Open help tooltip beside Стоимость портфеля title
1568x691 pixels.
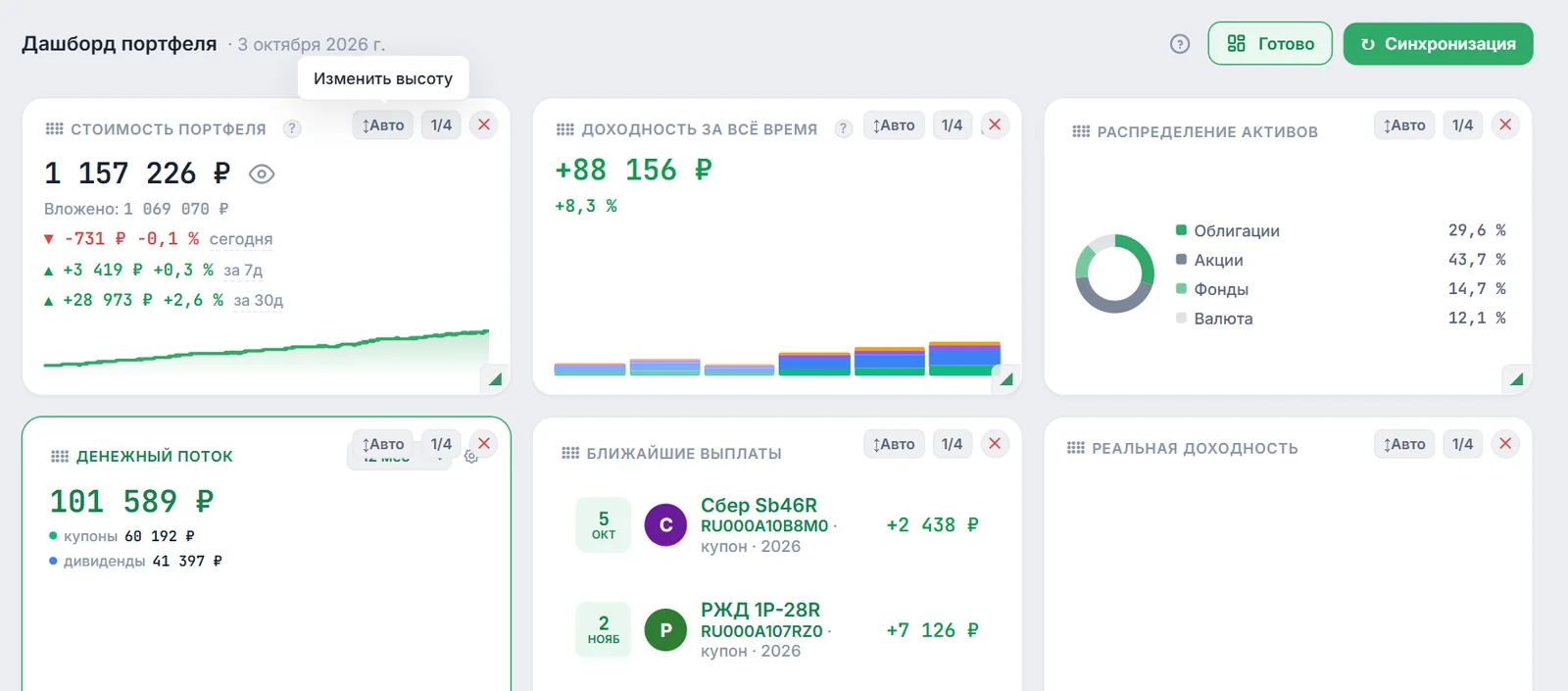(292, 128)
